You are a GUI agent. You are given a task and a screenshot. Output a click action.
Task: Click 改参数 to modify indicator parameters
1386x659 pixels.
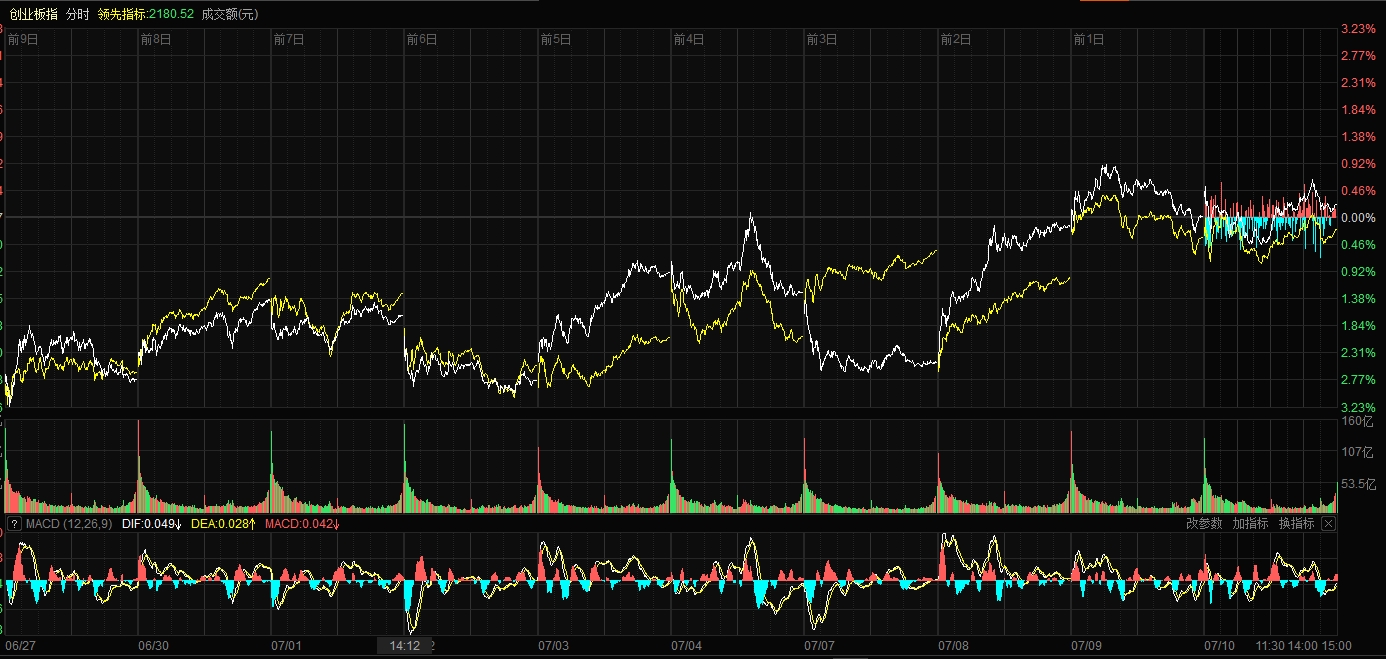pyautogui.click(x=1204, y=523)
